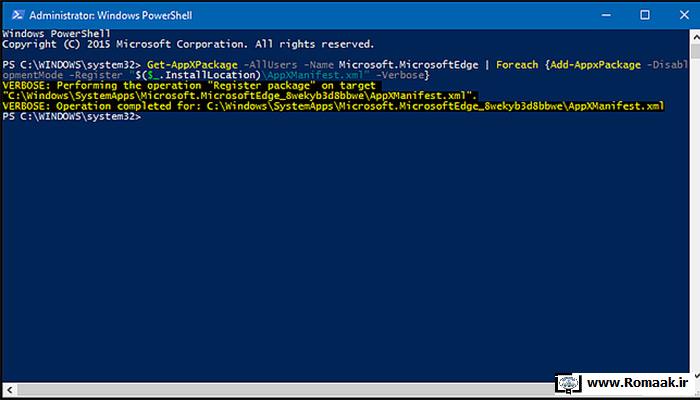Viewport: 700px width, 400px height.
Task: Click the "Operation completed for" verbose line
Action: pyautogui.click(x=333, y=106)
